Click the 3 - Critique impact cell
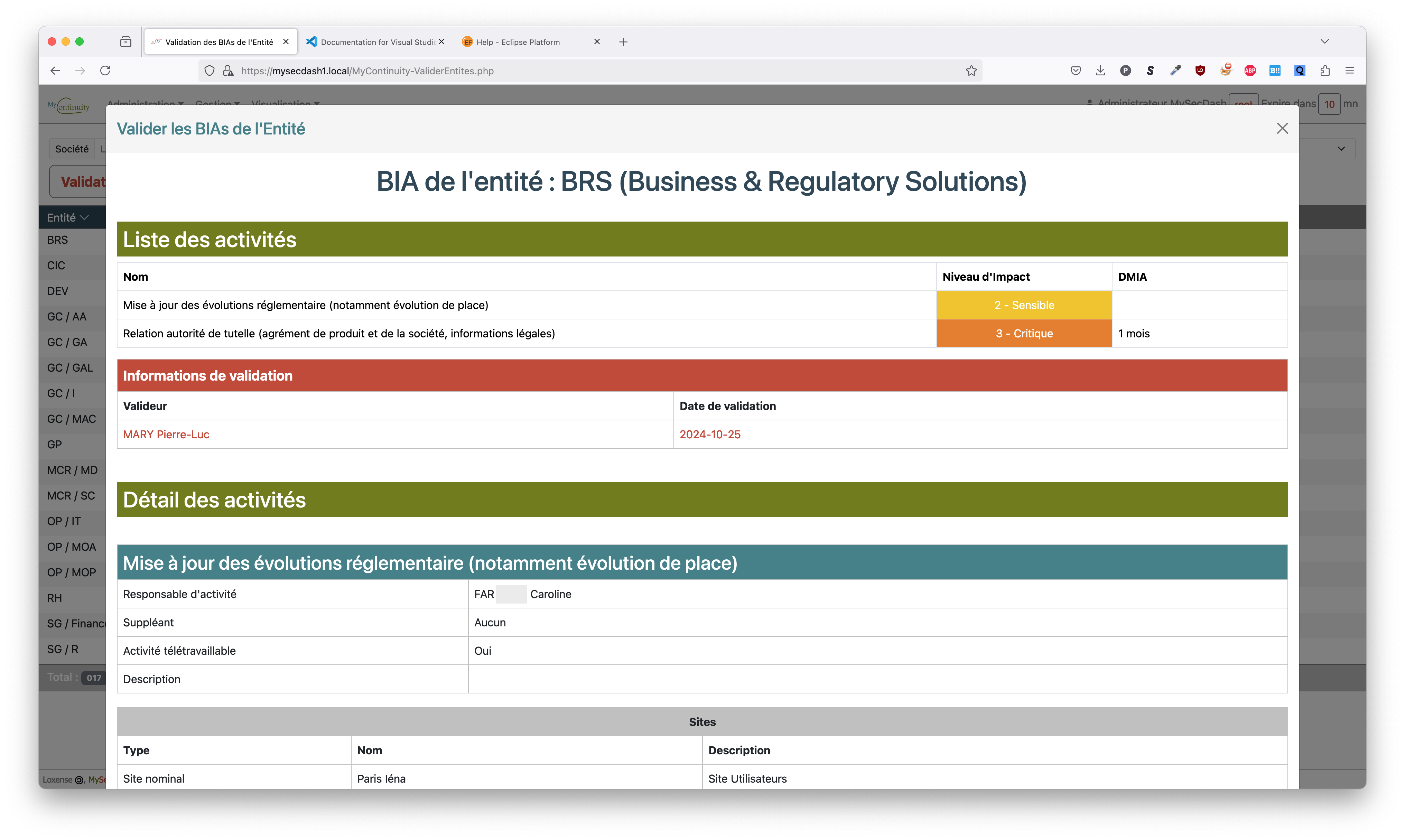Screen dimensions: 1405x840 pyautogui.click(x=1023, y=333)
